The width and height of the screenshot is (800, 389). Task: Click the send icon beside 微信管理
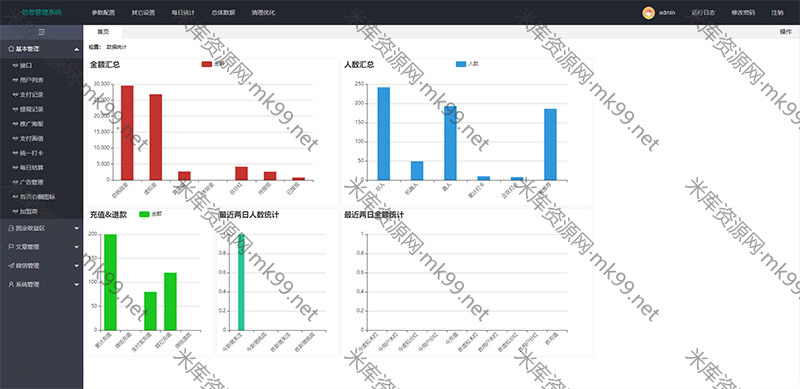coord(11,265)
